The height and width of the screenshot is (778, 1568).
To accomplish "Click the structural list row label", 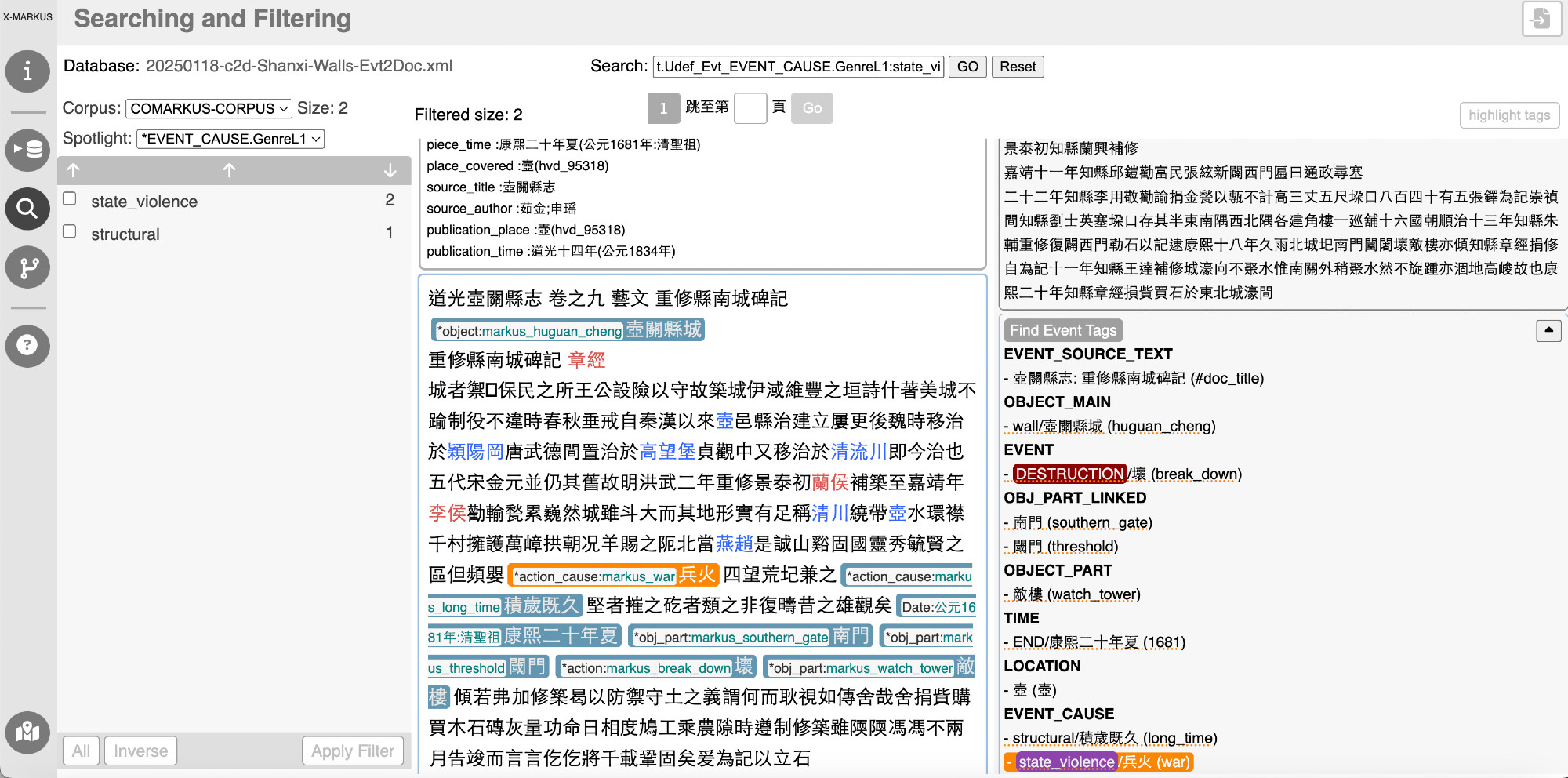I will click(125, 234).
